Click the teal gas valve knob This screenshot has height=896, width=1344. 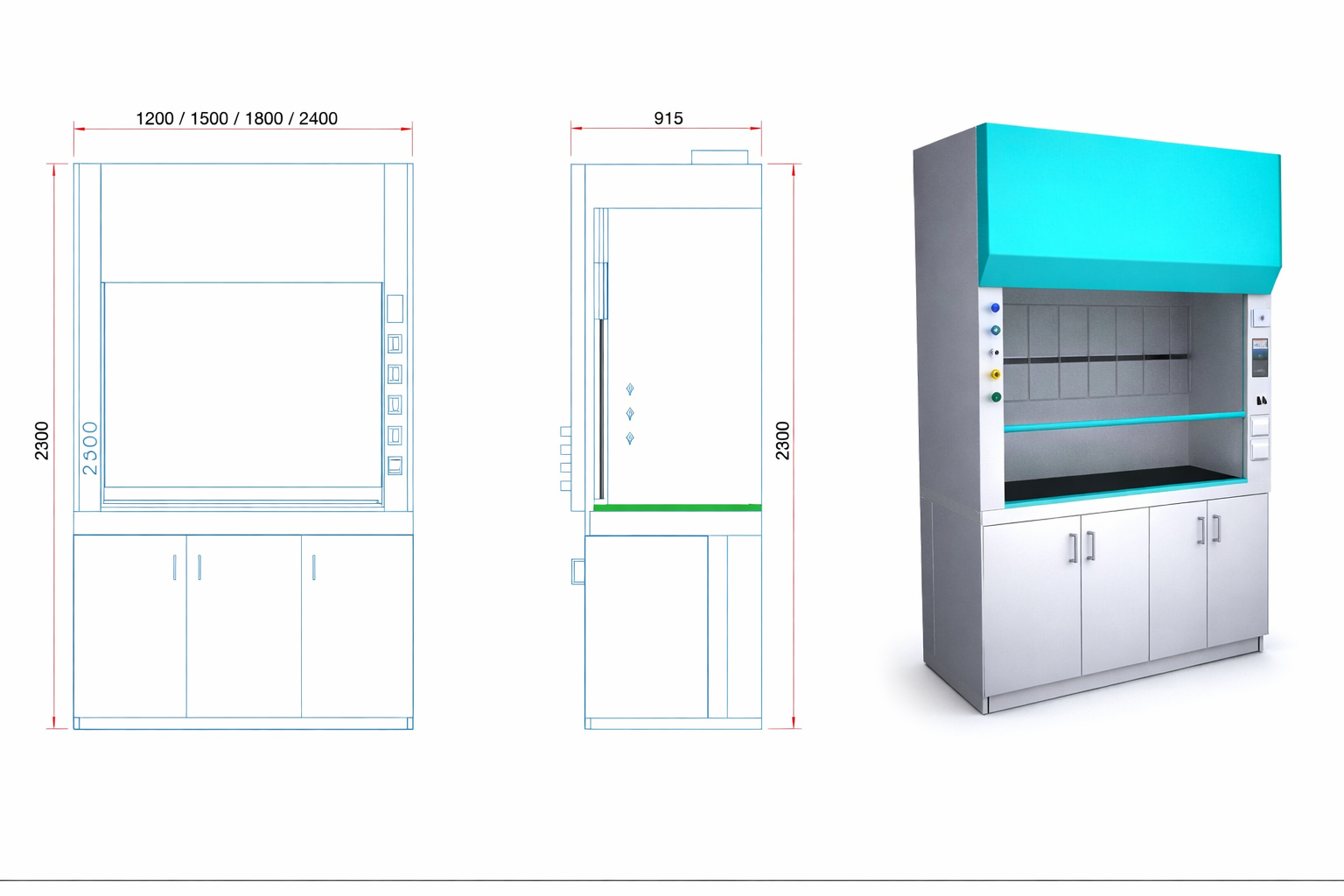[x=994, y=331]
